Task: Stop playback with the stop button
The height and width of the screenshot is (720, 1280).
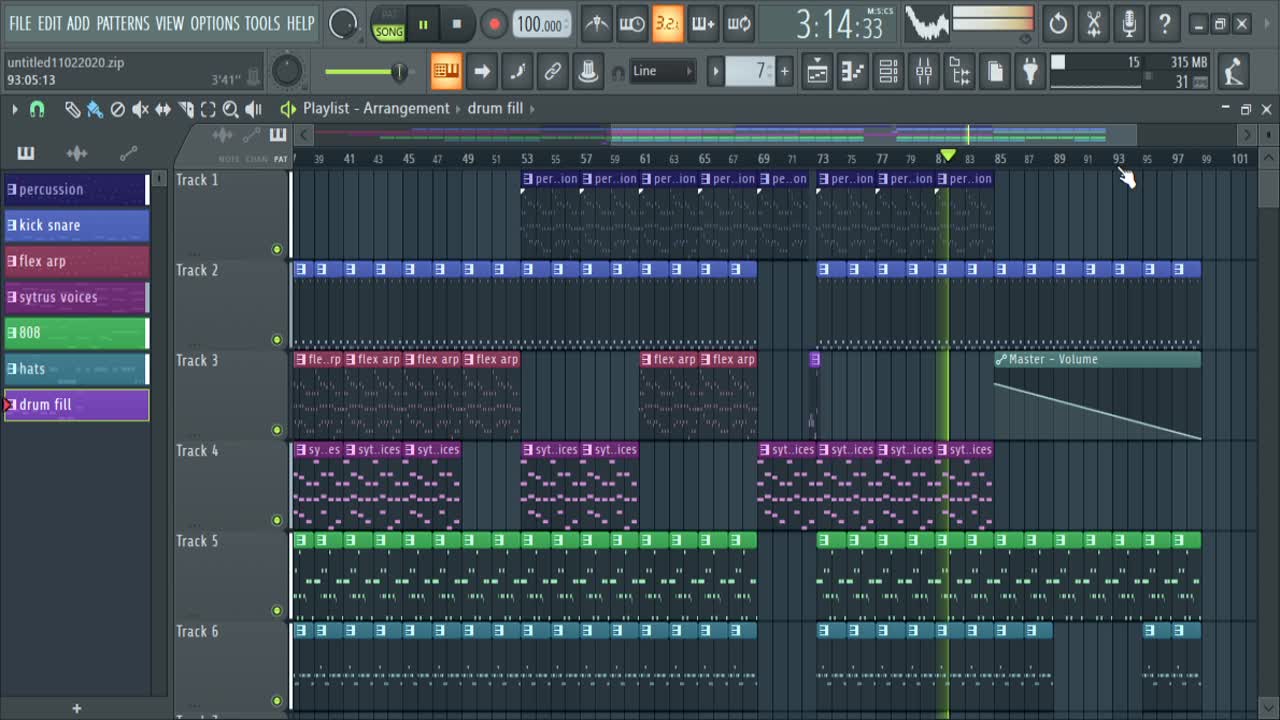Action: tap(457, 24)
